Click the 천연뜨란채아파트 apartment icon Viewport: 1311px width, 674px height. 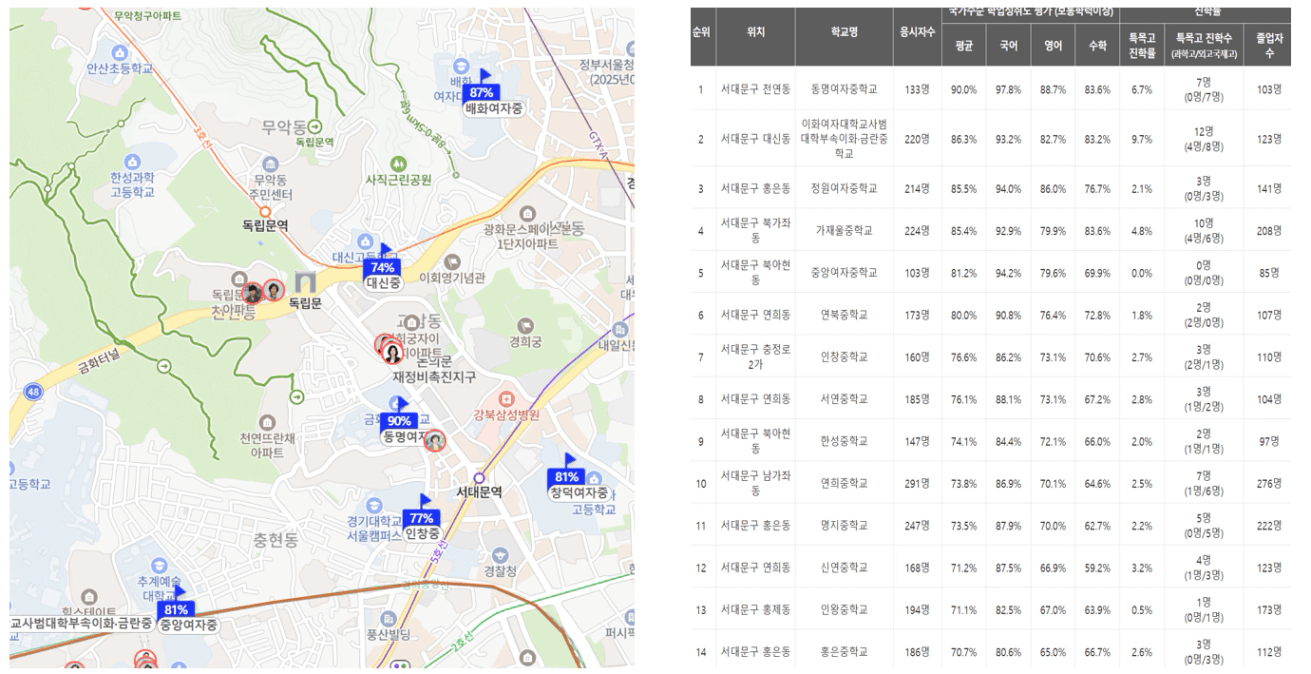[x=267, y=422]
